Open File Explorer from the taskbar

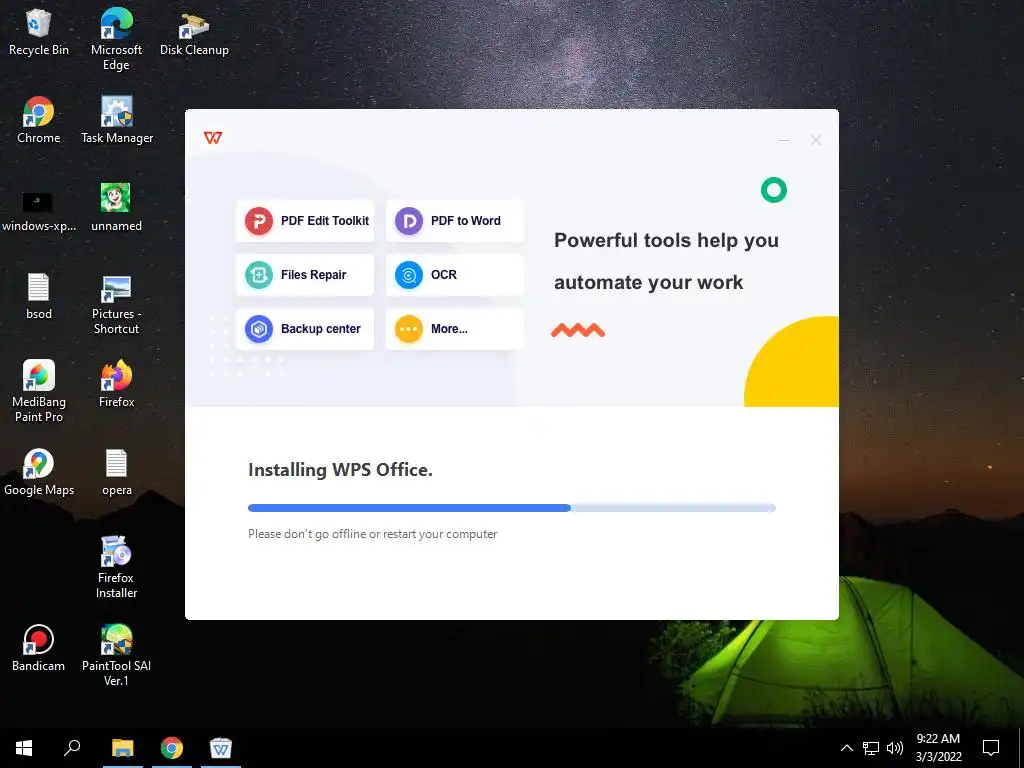122,748
